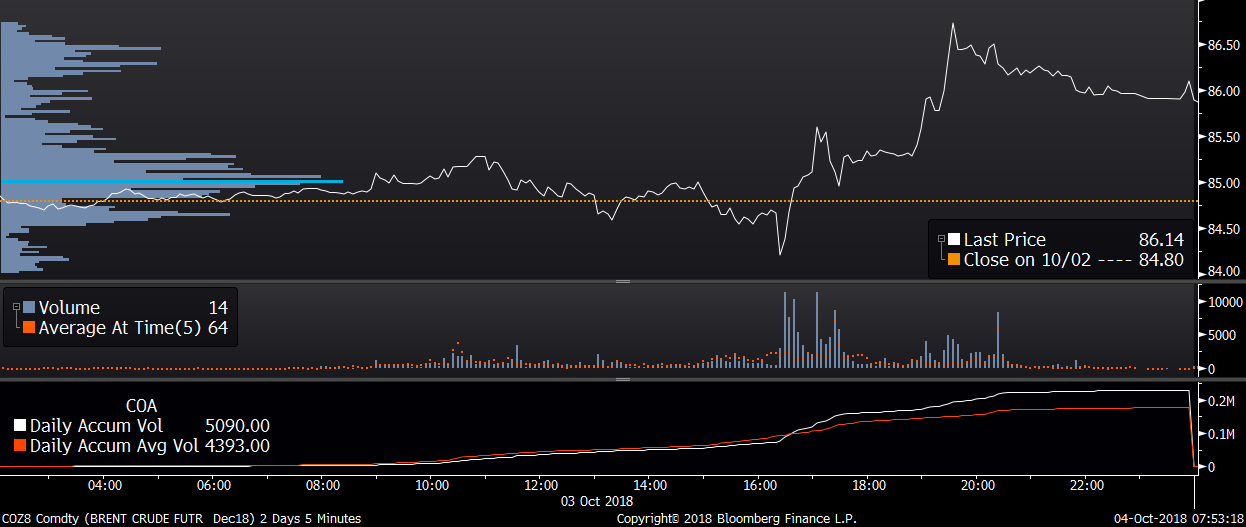This screenshot has height=527, width=1246.
Task: Click the 03 Oct 2018 date label
Action: point(595,503)
